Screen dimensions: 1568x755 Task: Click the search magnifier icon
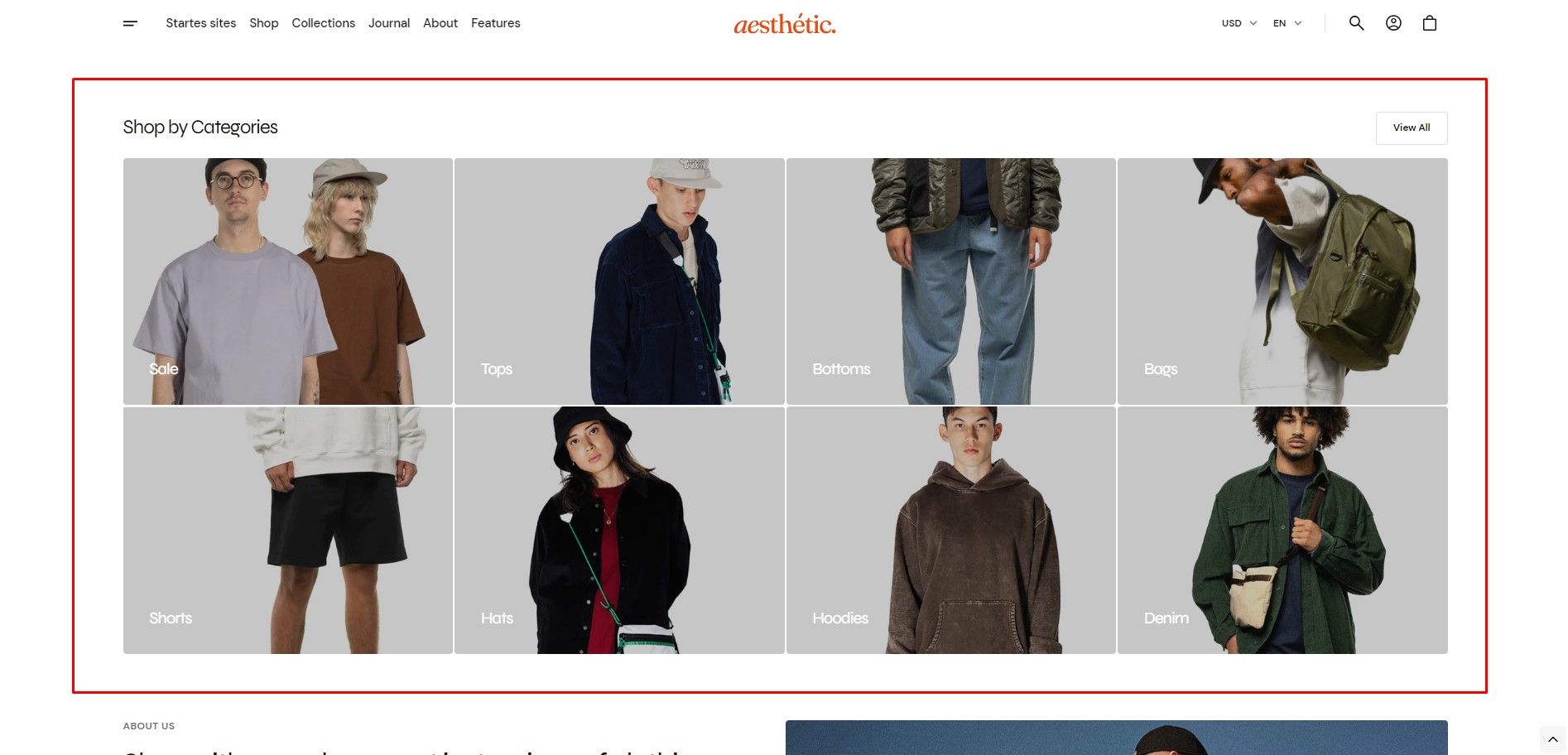coord(1356,23)
